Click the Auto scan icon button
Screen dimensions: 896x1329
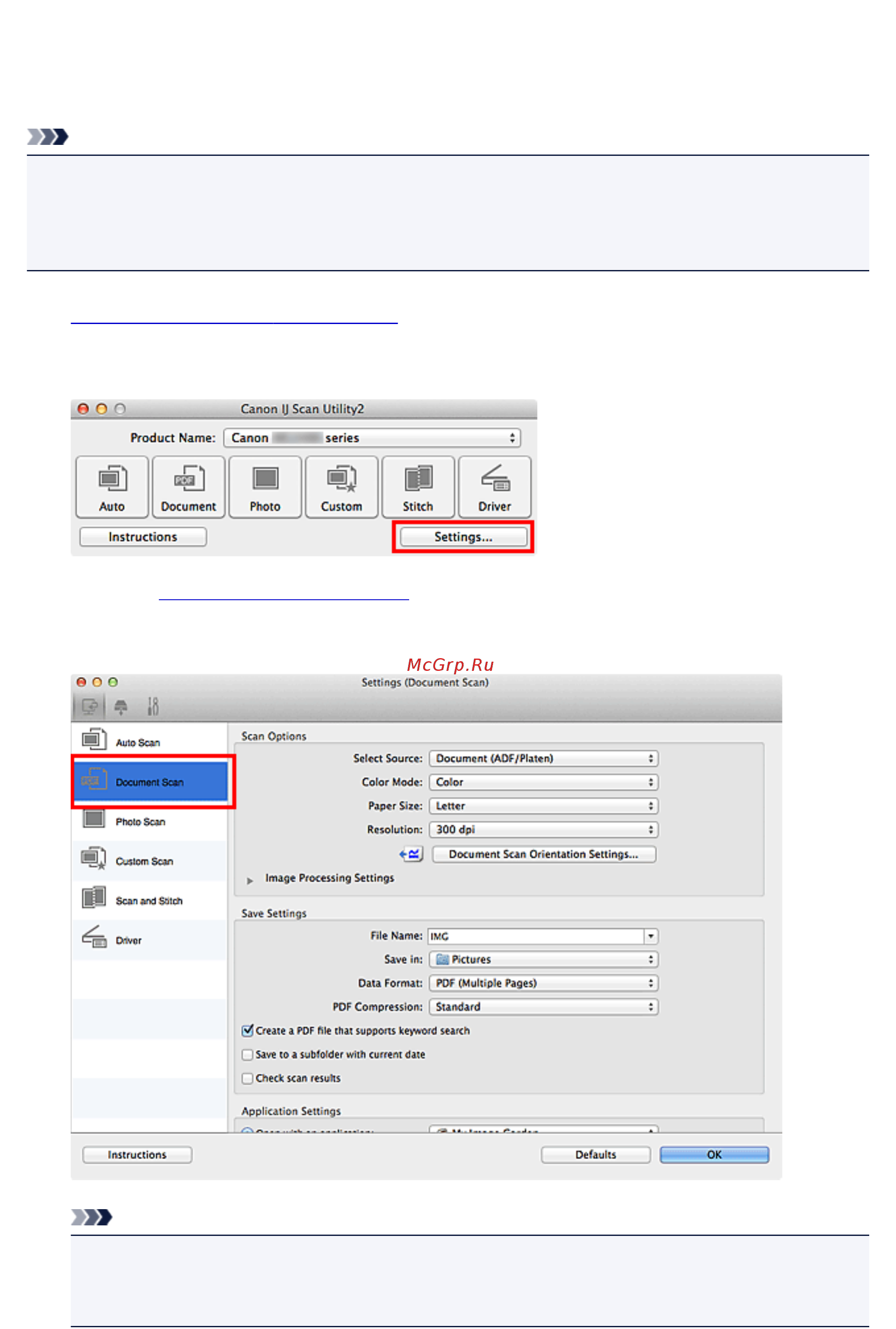click(112, 487)
